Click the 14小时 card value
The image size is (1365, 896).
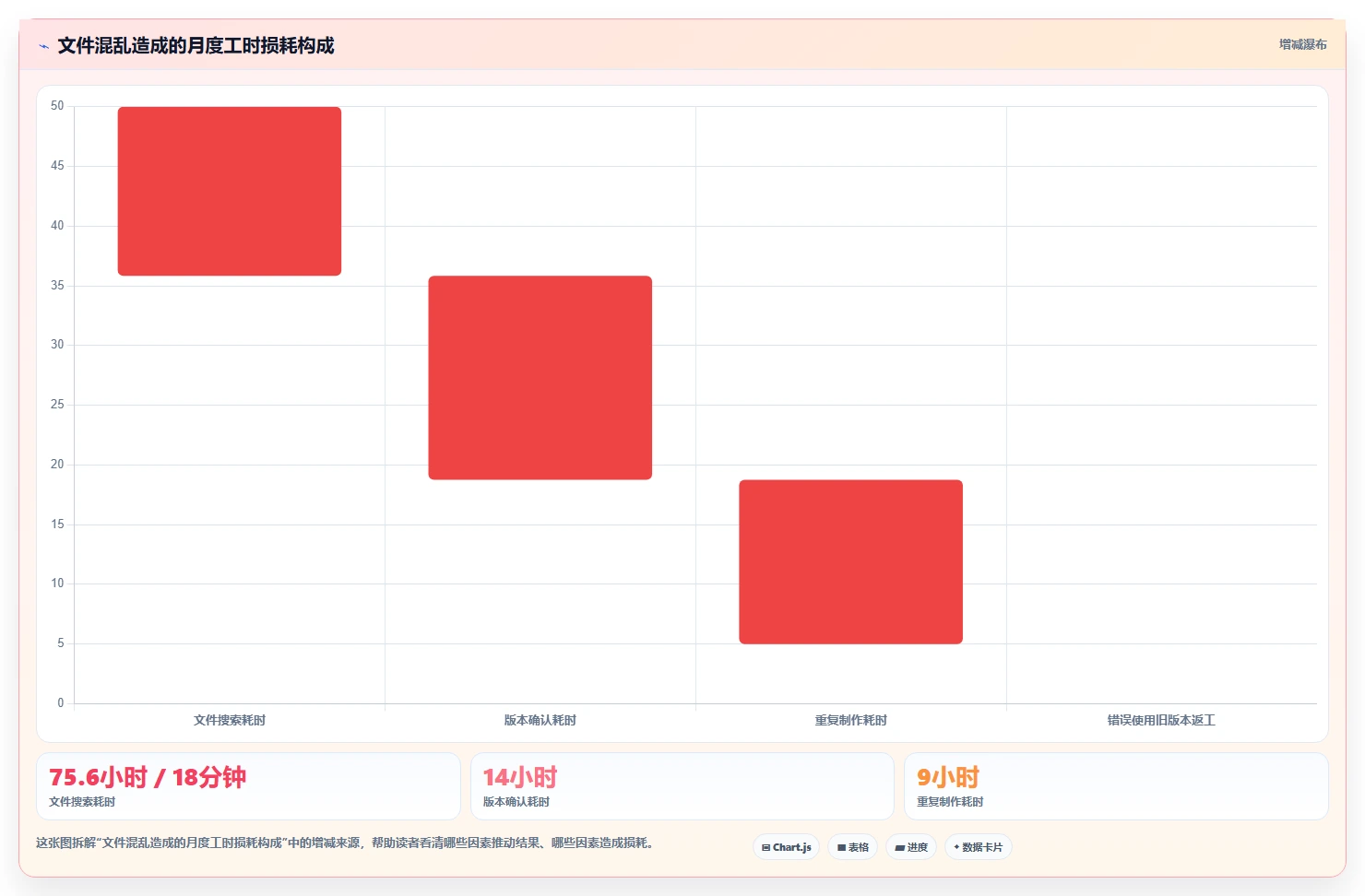520,777
